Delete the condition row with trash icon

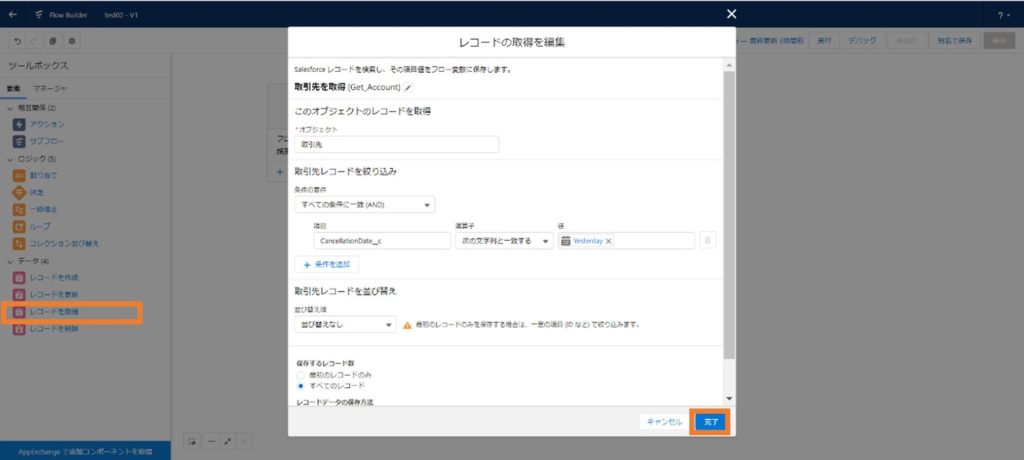(707, 240)
